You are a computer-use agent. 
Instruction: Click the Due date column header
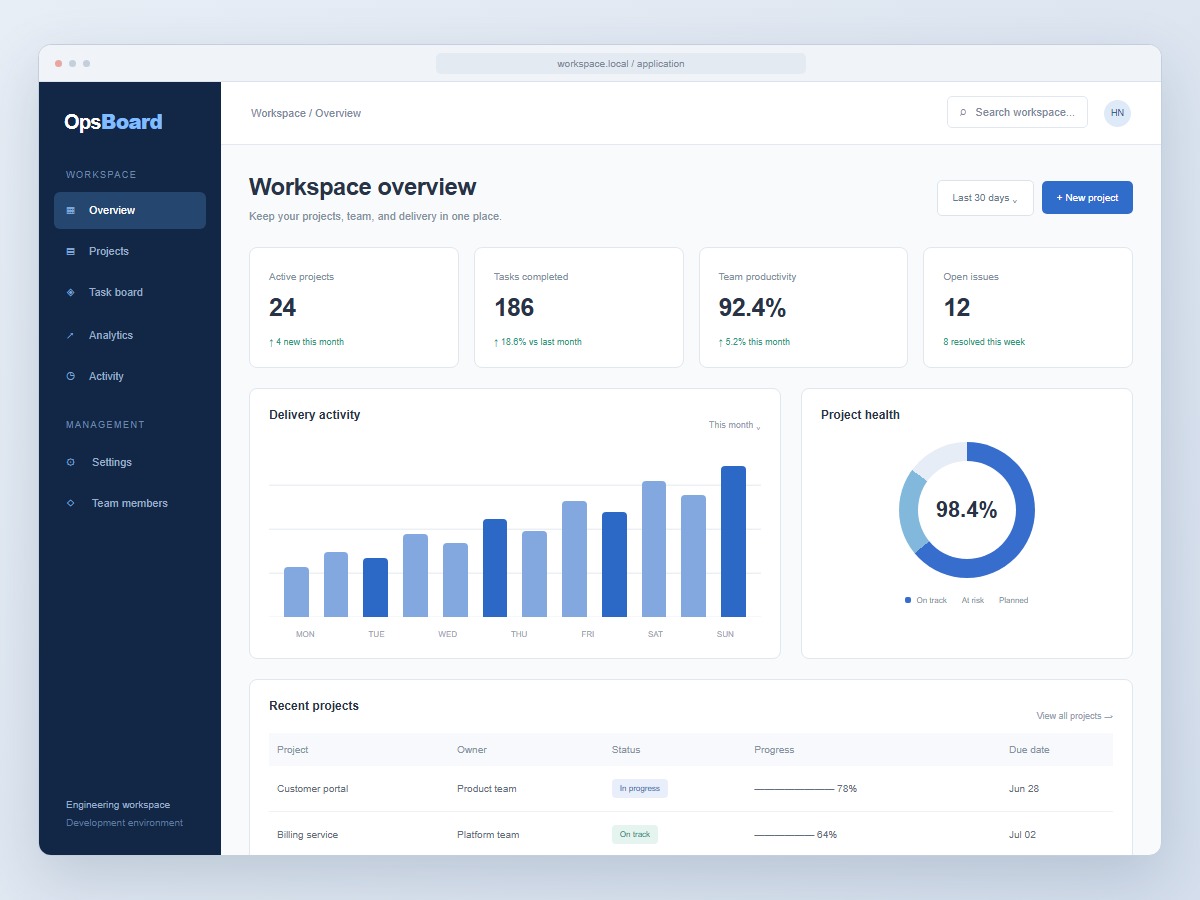[1029, 750]
